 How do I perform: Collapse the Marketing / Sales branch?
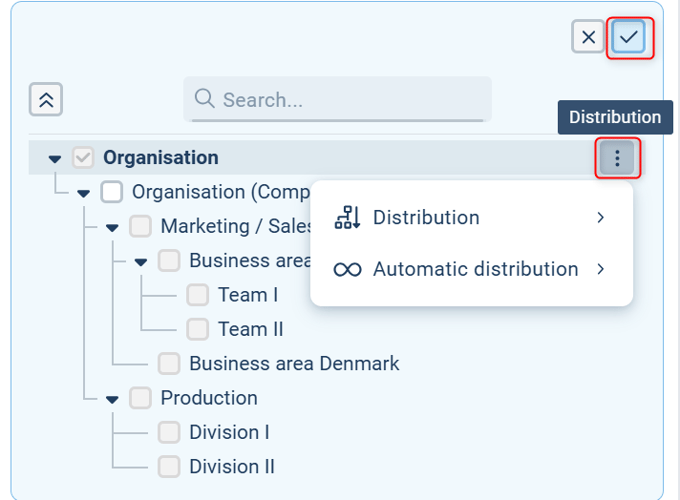(112, 227)
